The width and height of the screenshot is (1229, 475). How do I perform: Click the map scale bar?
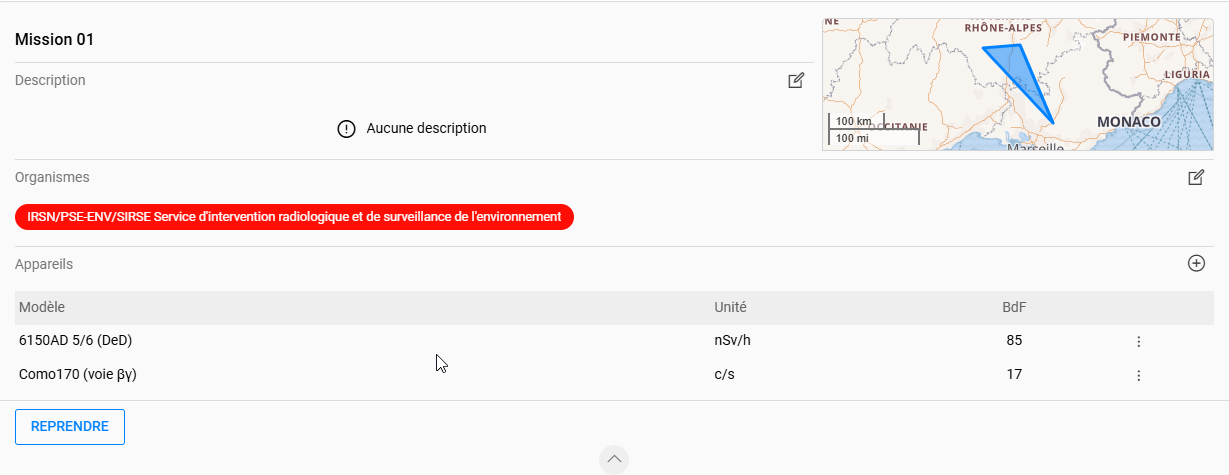point(872,130)
